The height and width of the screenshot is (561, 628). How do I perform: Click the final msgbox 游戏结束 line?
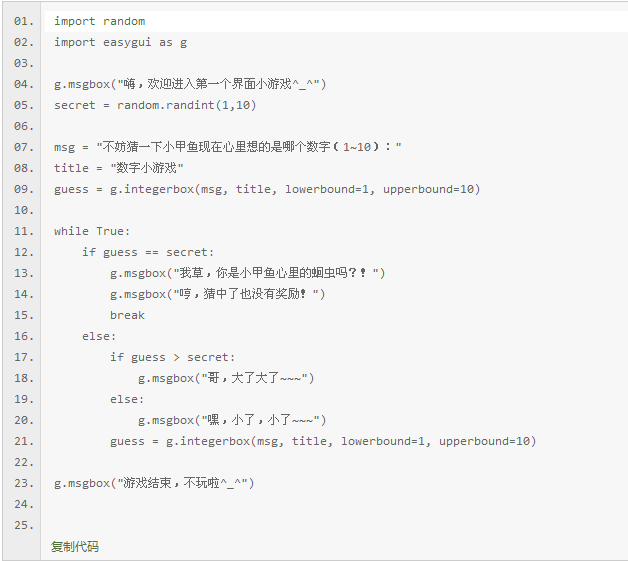coord(154,483)
